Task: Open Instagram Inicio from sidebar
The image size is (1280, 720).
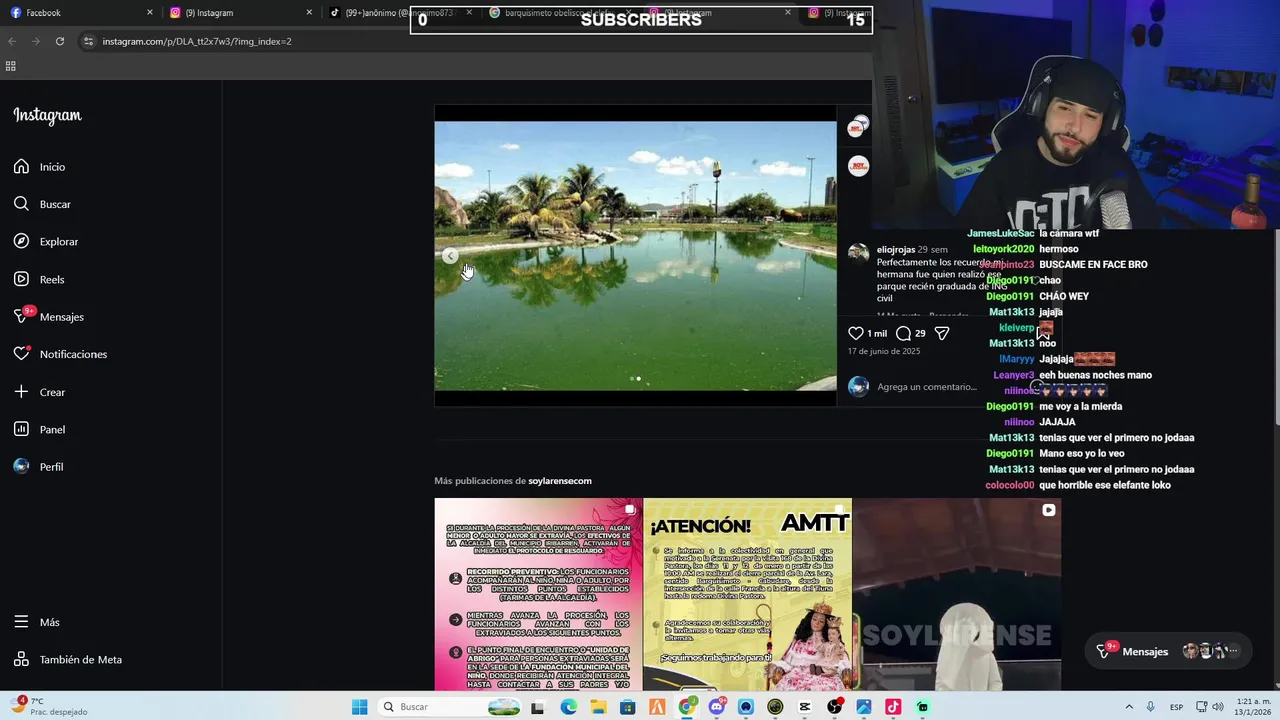Action: coord(40,167)
